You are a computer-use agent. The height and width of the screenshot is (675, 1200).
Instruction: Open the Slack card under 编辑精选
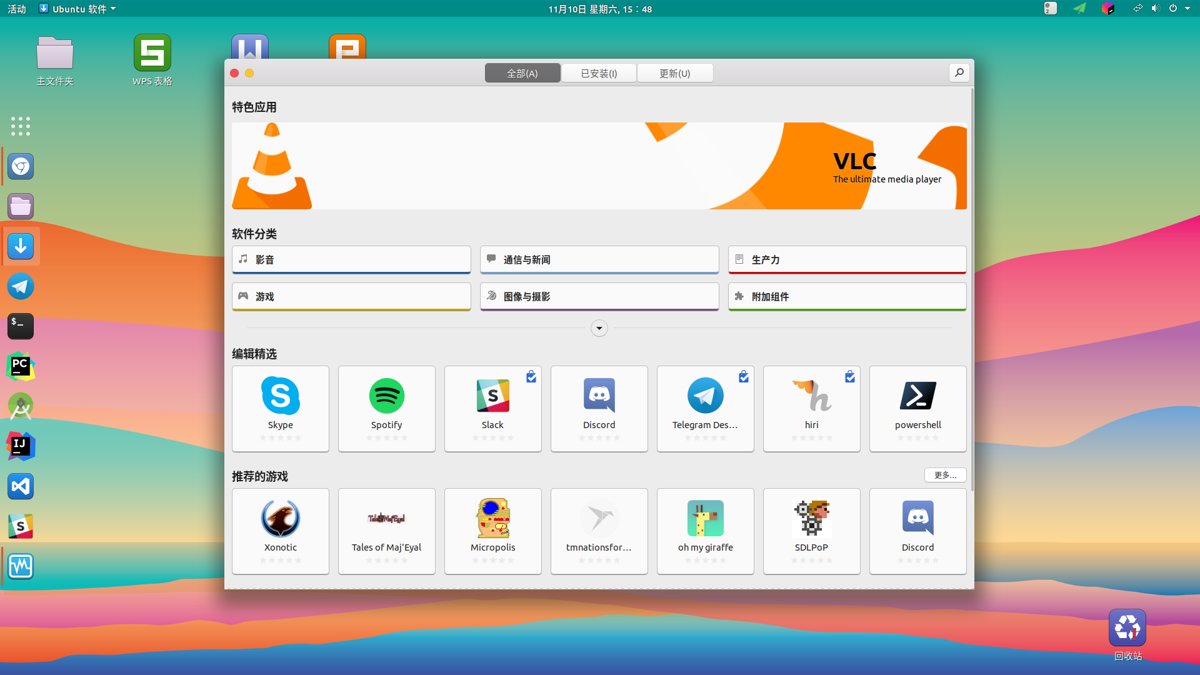click(x=493, y=408)
